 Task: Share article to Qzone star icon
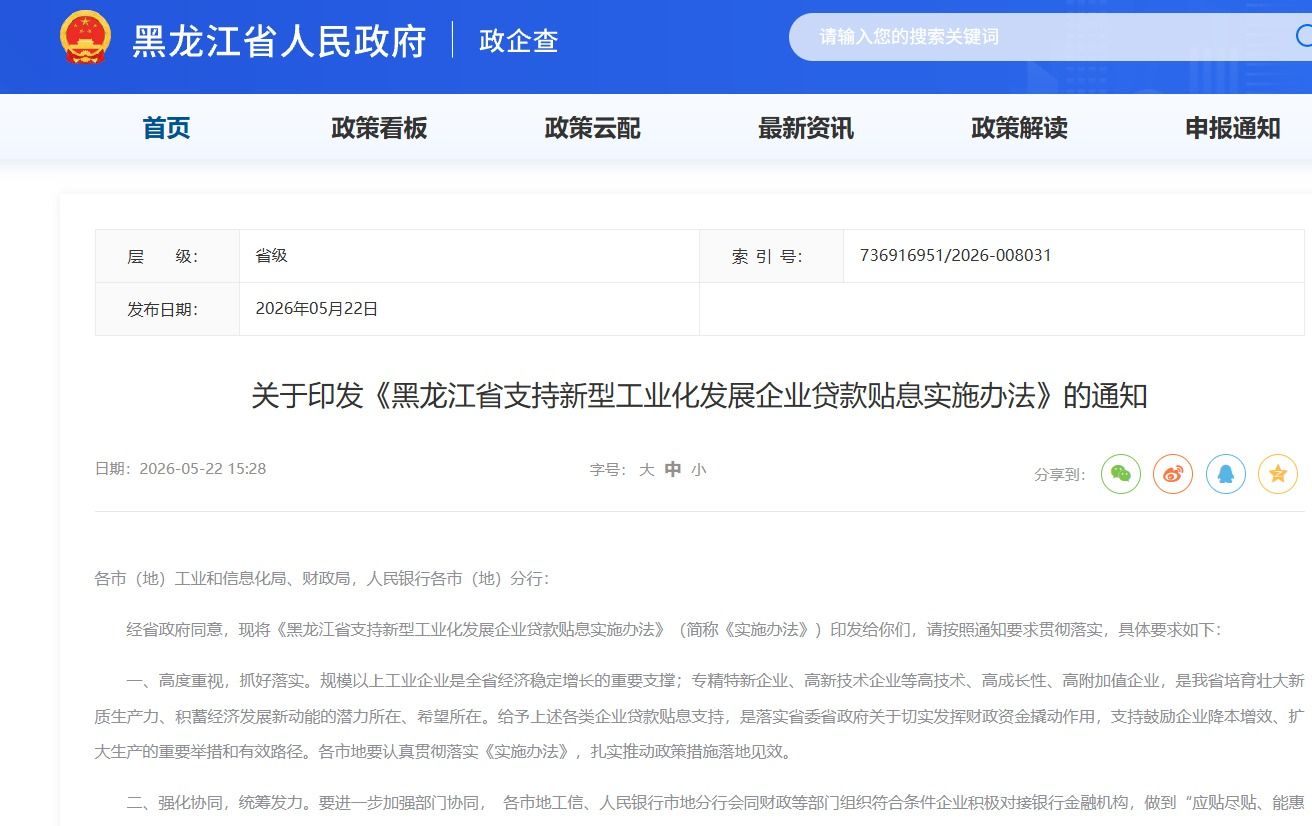coord(1277,473)
